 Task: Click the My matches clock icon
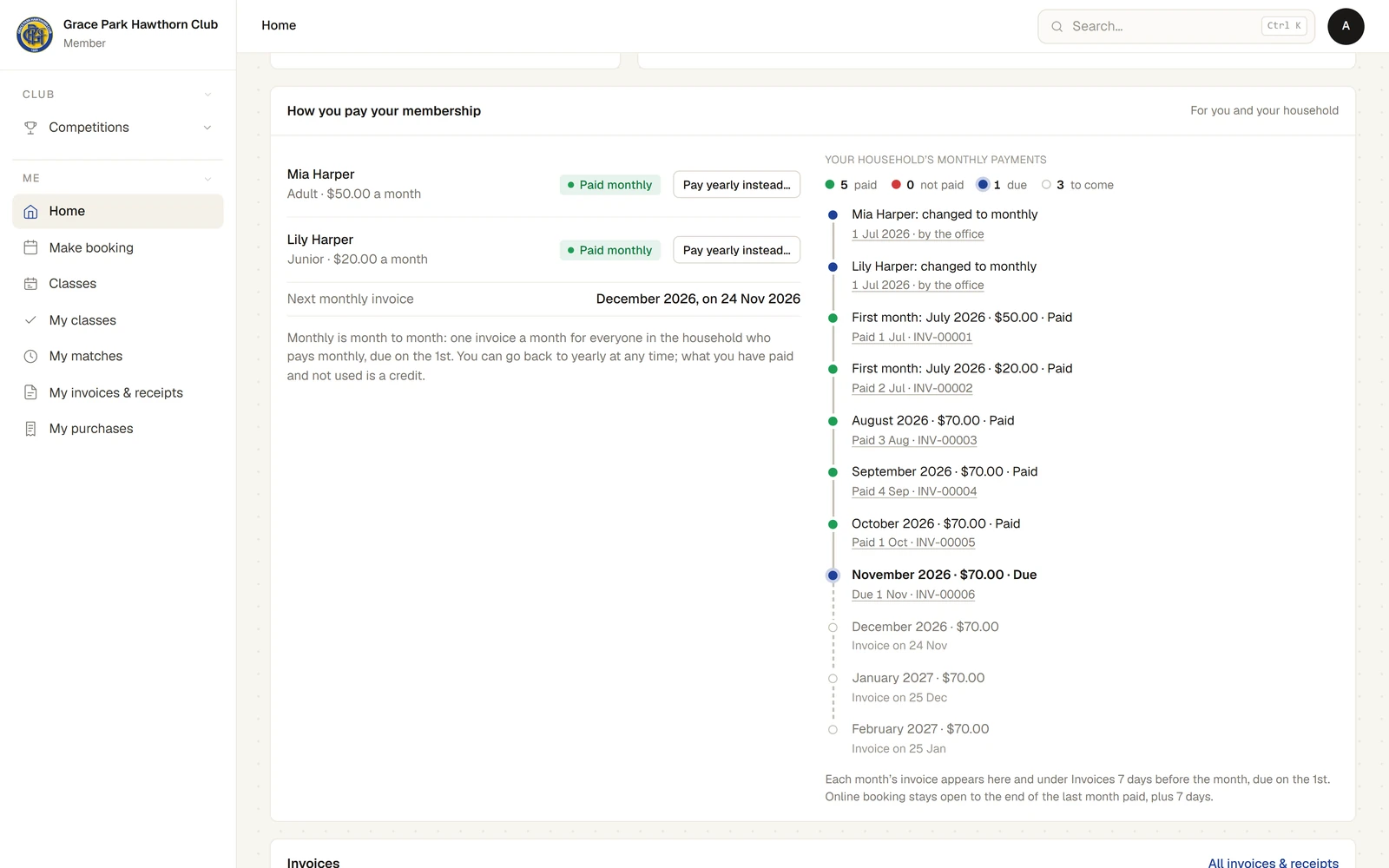30,356
